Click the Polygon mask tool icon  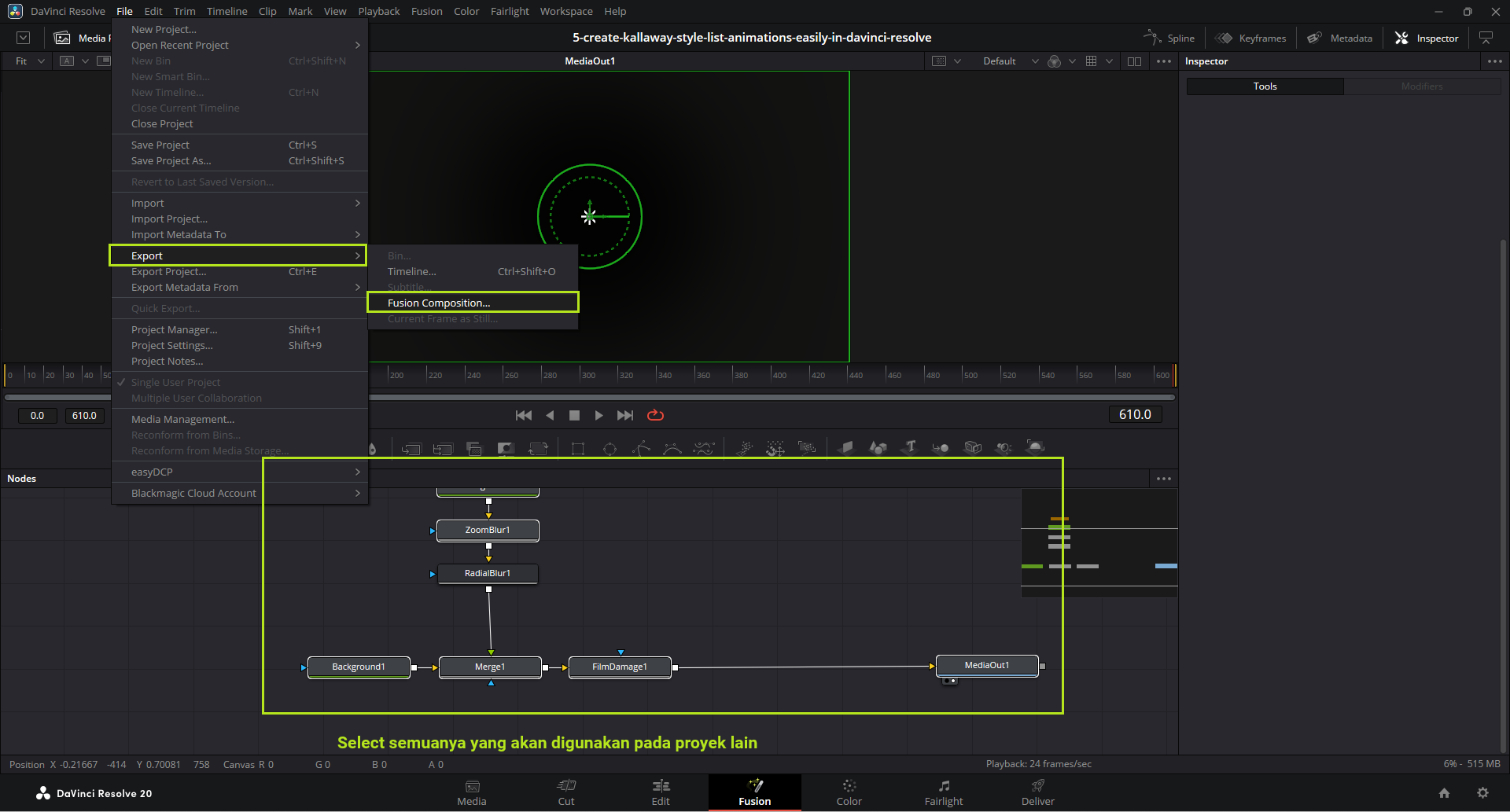tap(641, 448)
